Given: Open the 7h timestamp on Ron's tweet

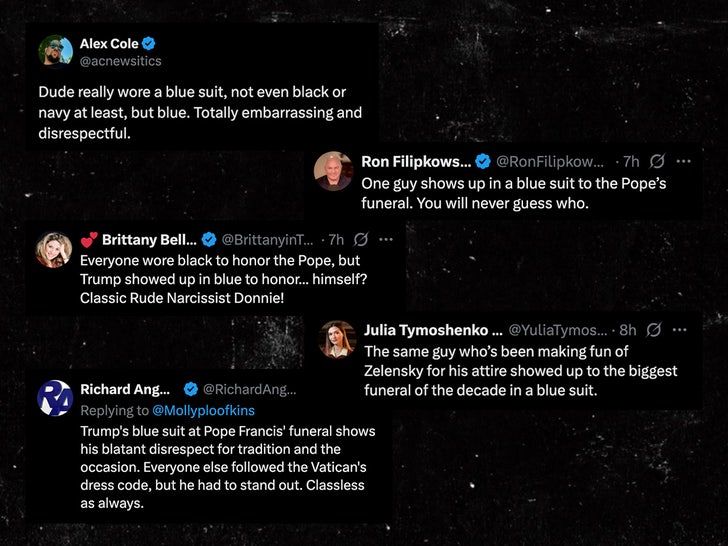Looking at the screenshot, I should coord(630,161).
